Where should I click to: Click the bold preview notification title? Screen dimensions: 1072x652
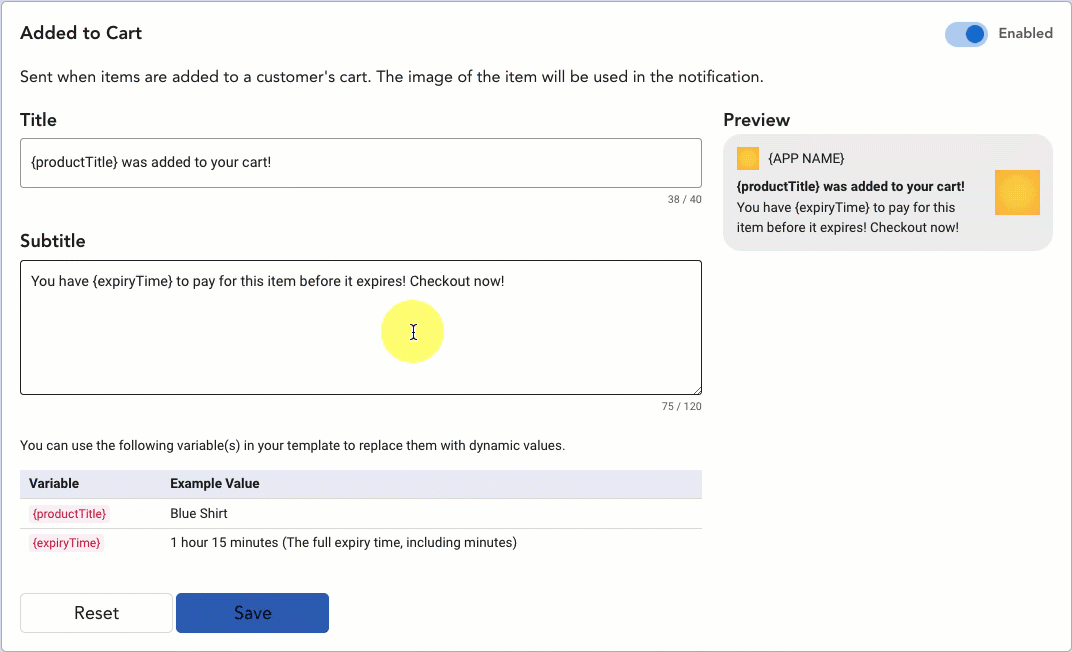coord(850,187)
